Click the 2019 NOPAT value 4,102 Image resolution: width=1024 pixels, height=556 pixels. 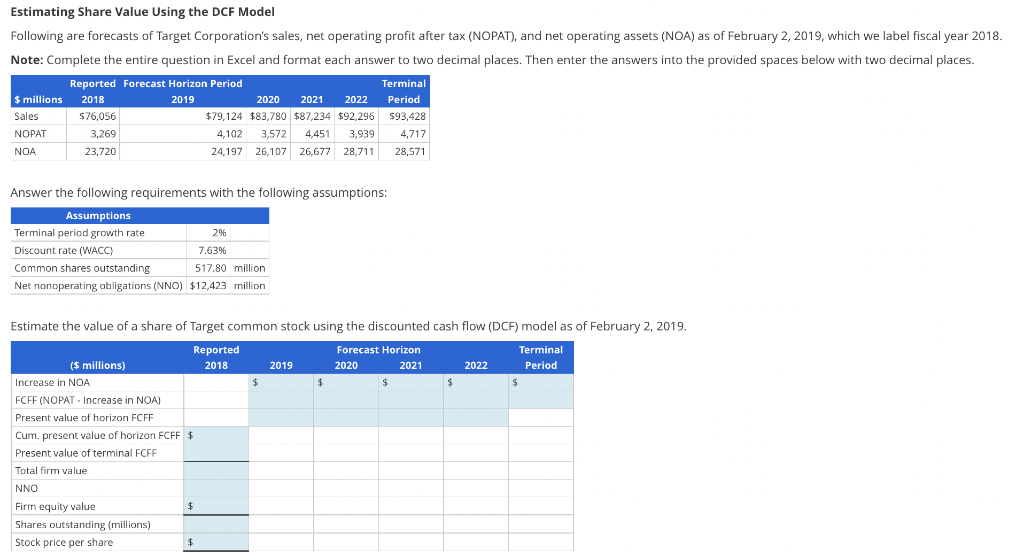(230, 134)
